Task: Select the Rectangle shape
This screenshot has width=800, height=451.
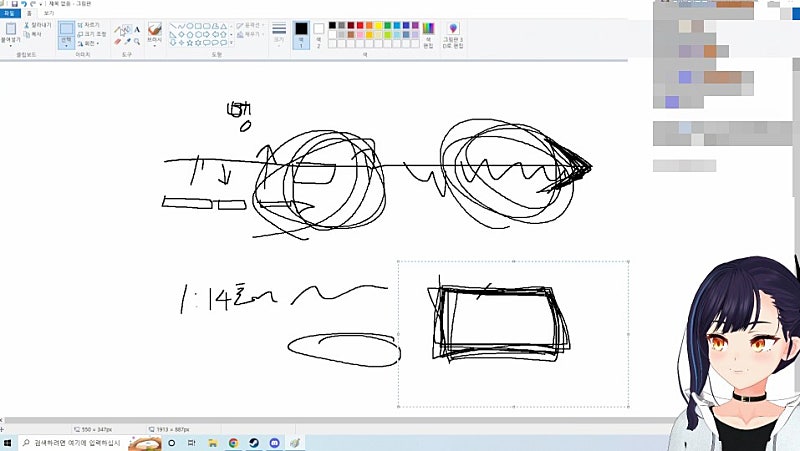Action: coord(198,26)
